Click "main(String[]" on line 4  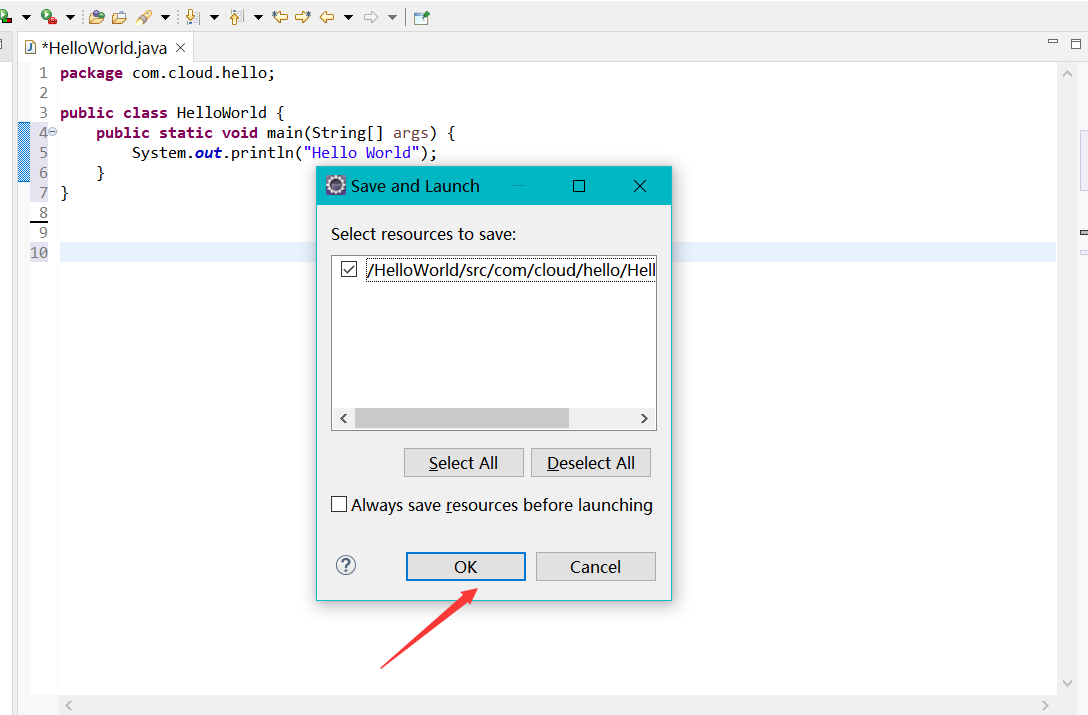(x=325, y=133)
